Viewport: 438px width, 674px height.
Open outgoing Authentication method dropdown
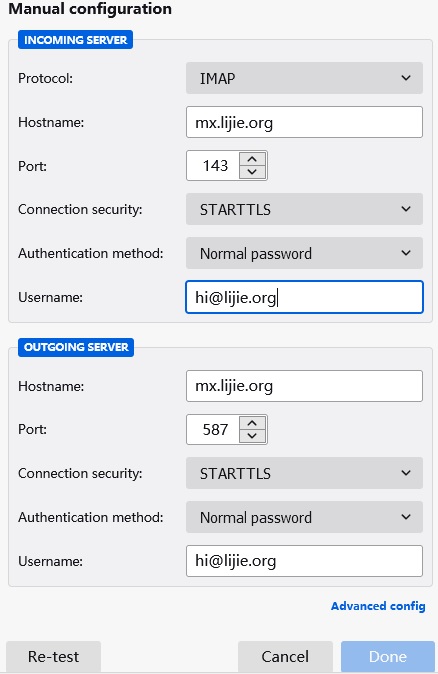[x=304, y=517]
